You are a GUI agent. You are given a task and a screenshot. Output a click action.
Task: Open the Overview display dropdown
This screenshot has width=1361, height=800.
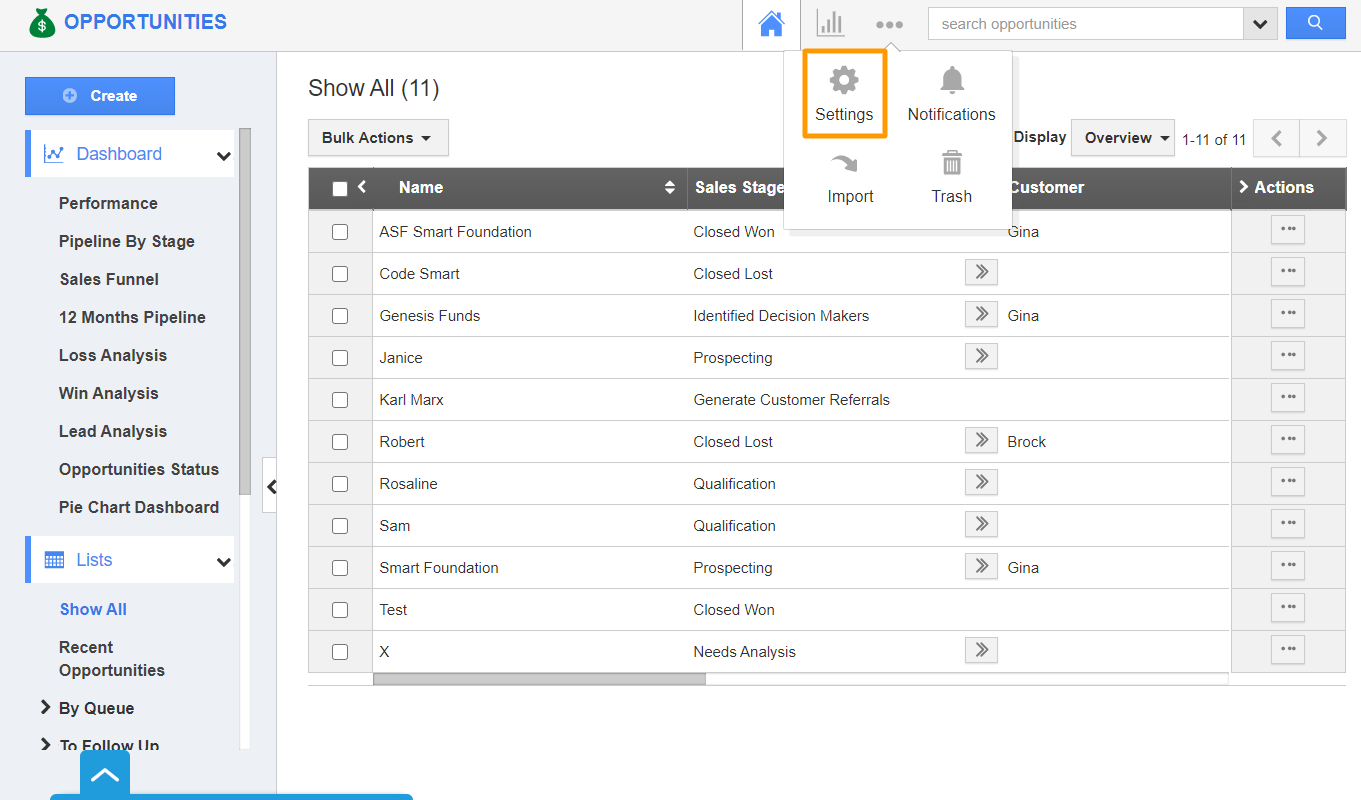click(1122, 139)
